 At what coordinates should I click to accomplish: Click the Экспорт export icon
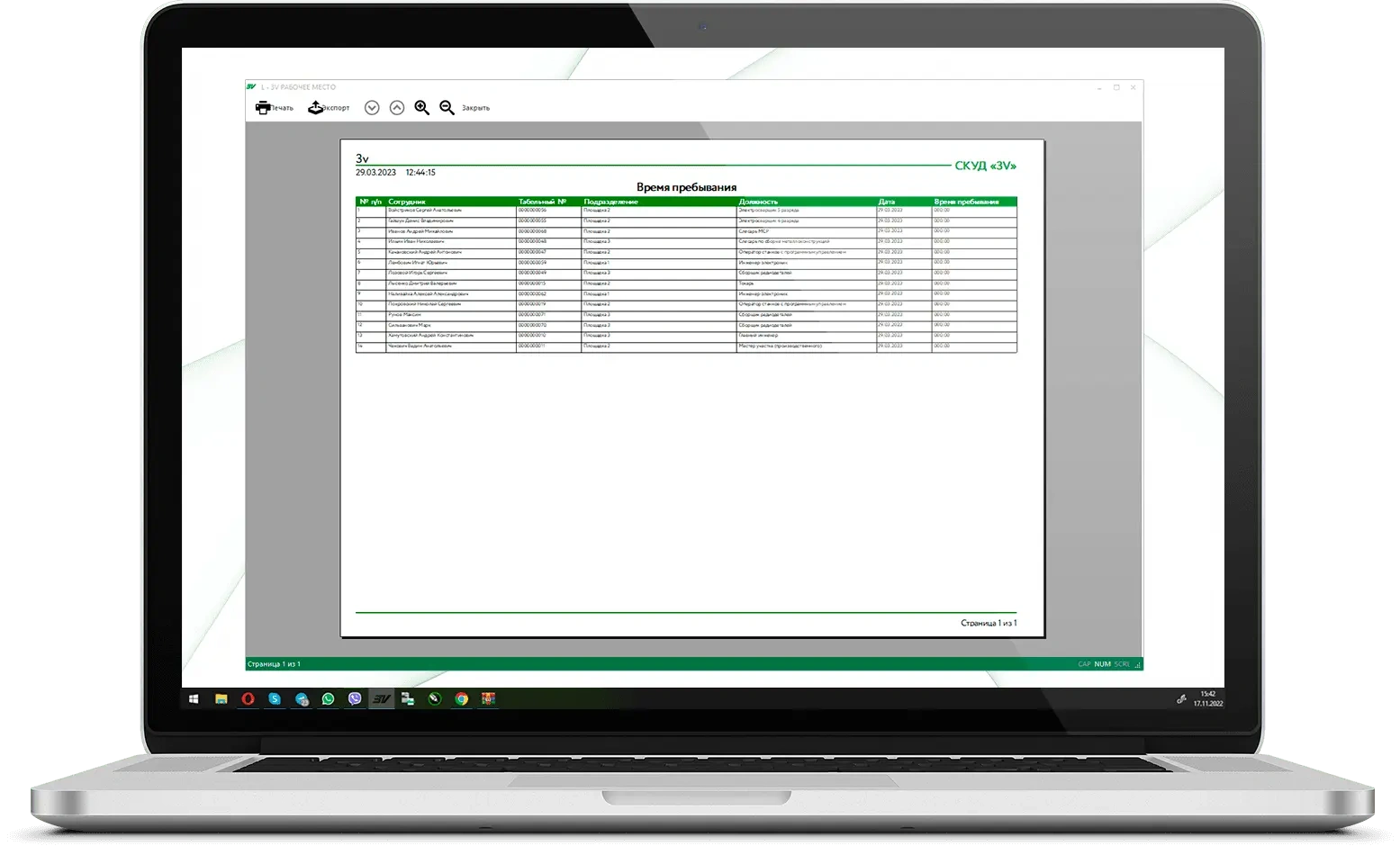pyautogui.click(x=316, y=108)
